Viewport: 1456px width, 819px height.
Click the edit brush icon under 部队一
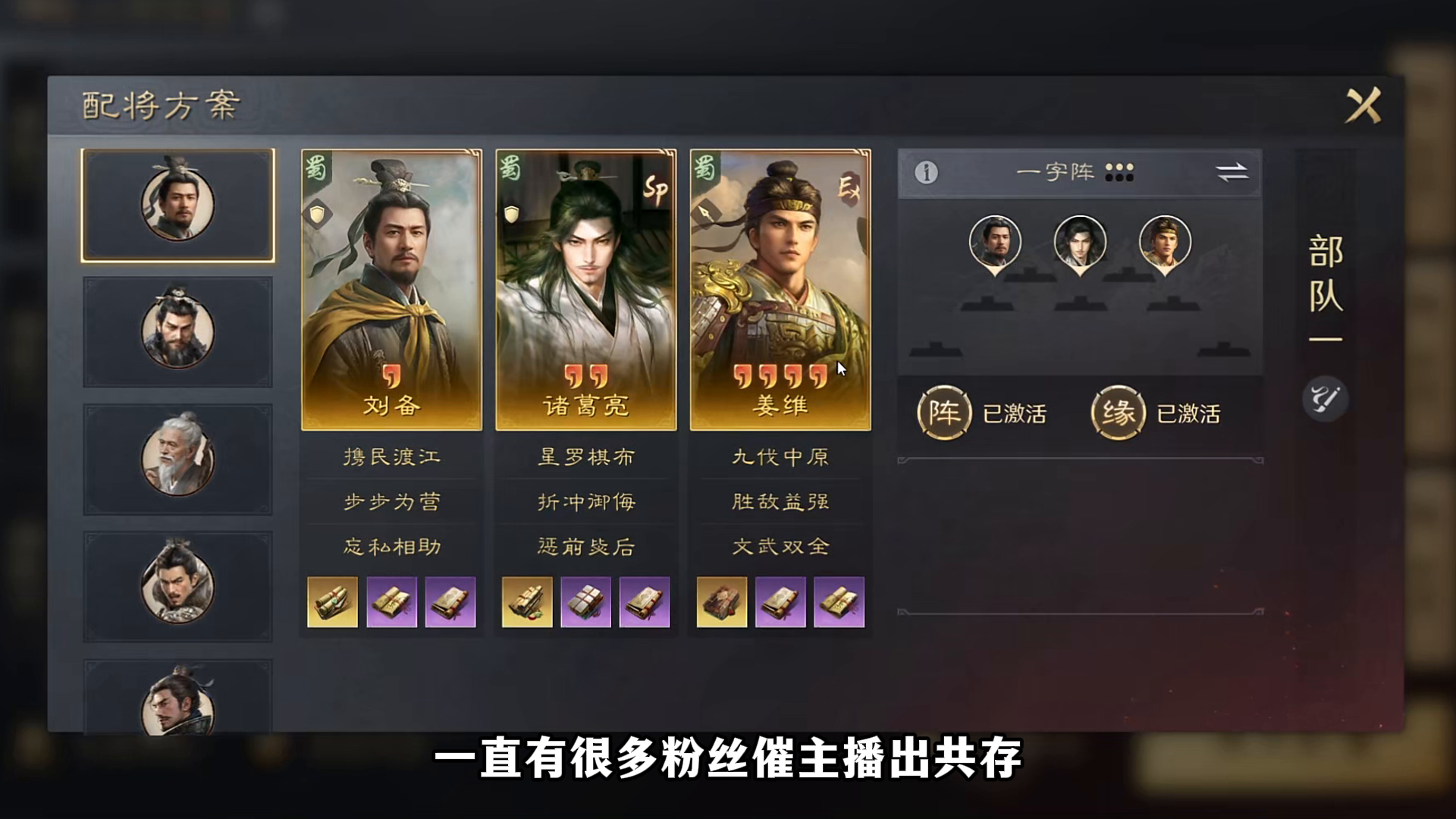coord(1325,398)
